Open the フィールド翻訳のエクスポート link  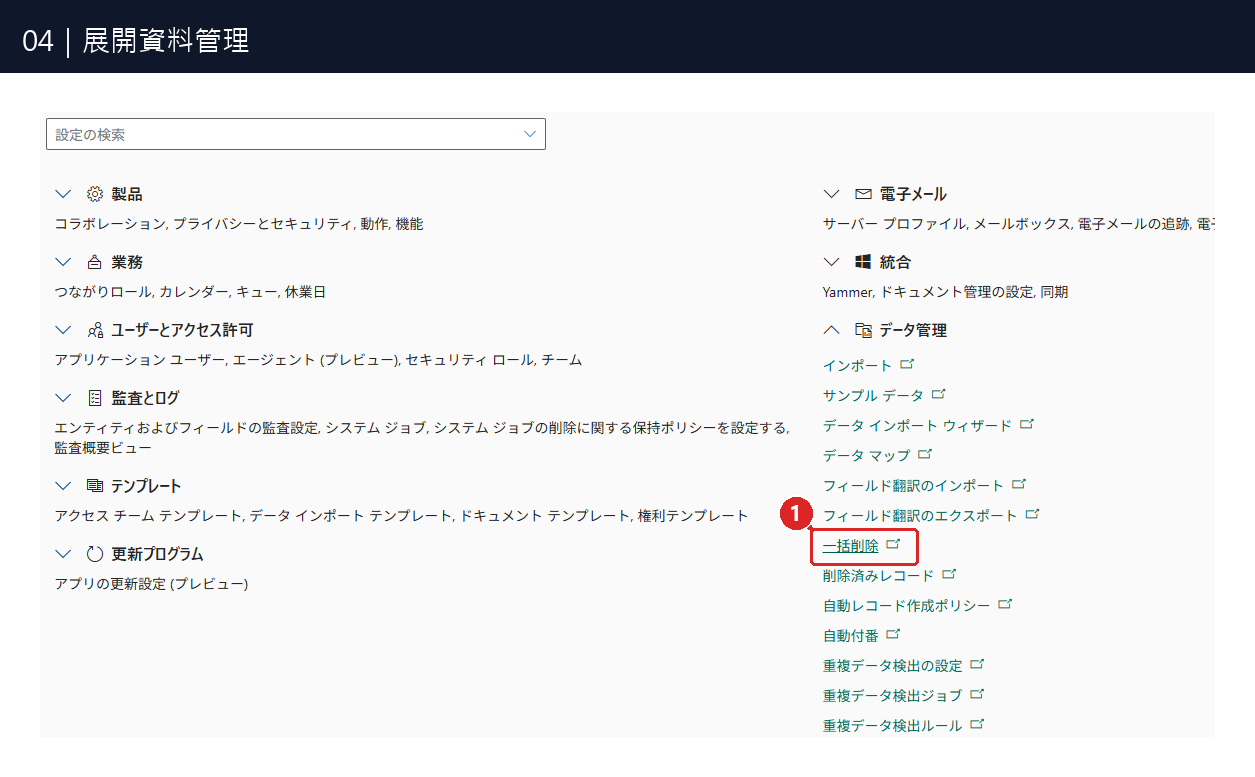point(920,516)
